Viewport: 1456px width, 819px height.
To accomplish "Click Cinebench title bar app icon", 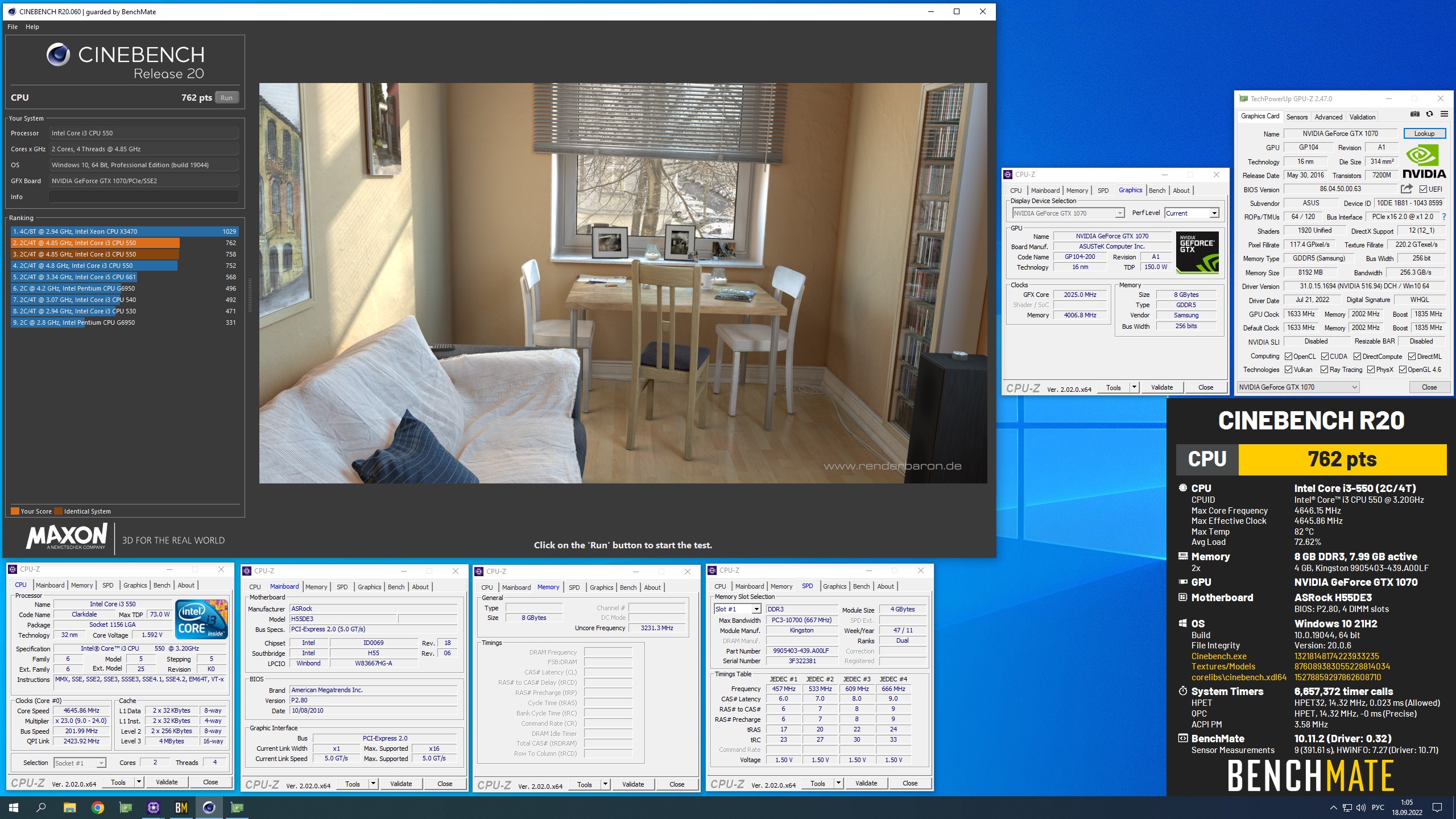I will (12, 11).
